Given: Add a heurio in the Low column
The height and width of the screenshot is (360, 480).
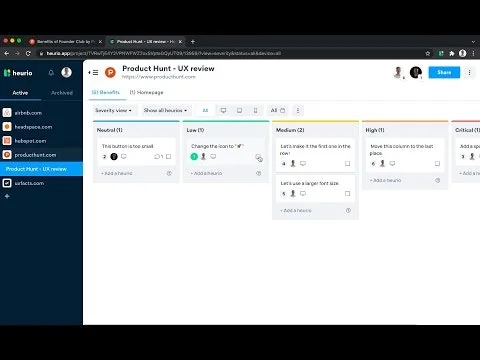Looking at the screenshot, I should tap(206, 173).
